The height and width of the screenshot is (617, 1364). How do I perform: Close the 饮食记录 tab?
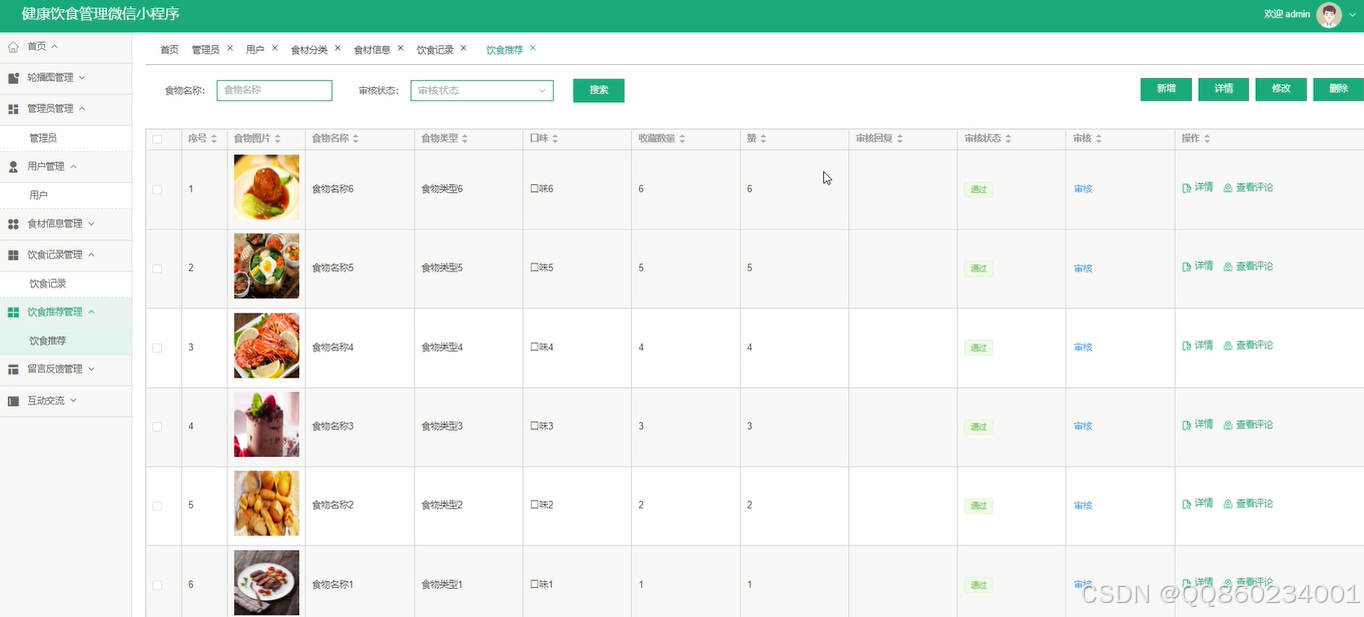click(x=464, y=48)
